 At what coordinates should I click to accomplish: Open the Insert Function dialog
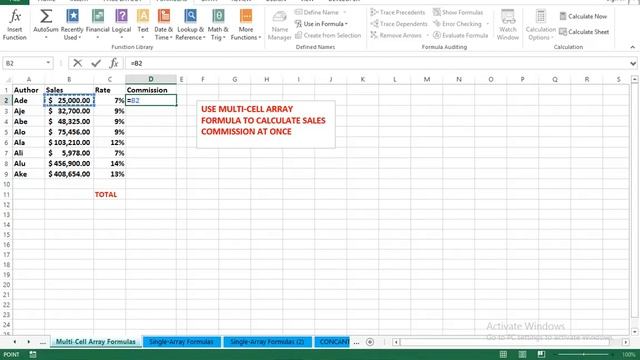[15, 25]
